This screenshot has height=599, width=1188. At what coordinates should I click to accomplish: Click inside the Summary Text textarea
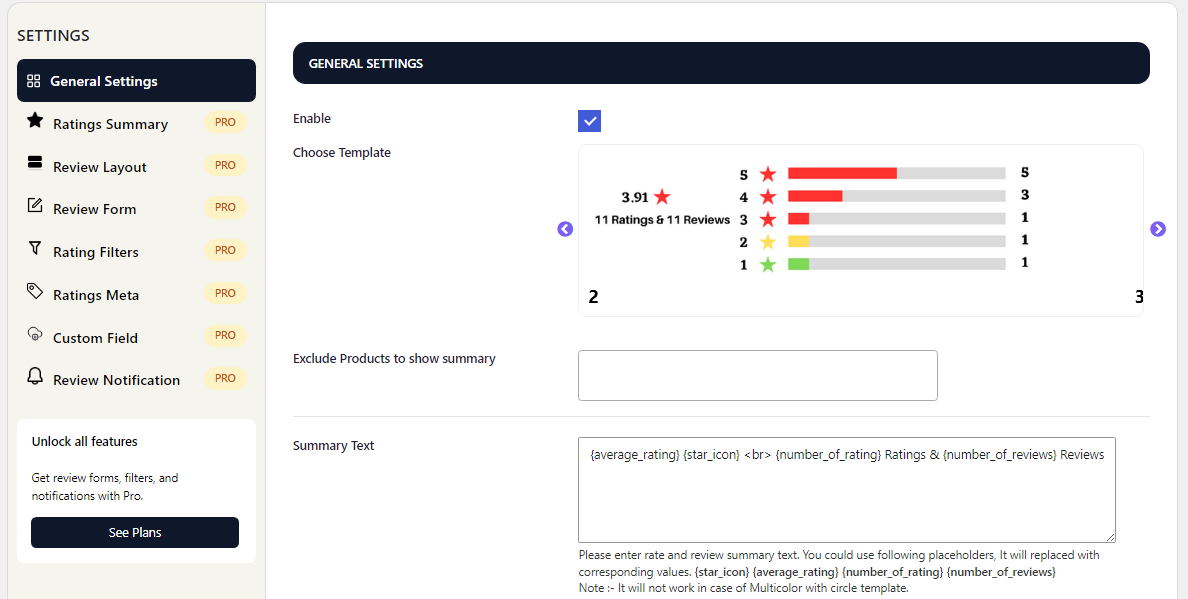coord(847,490)
